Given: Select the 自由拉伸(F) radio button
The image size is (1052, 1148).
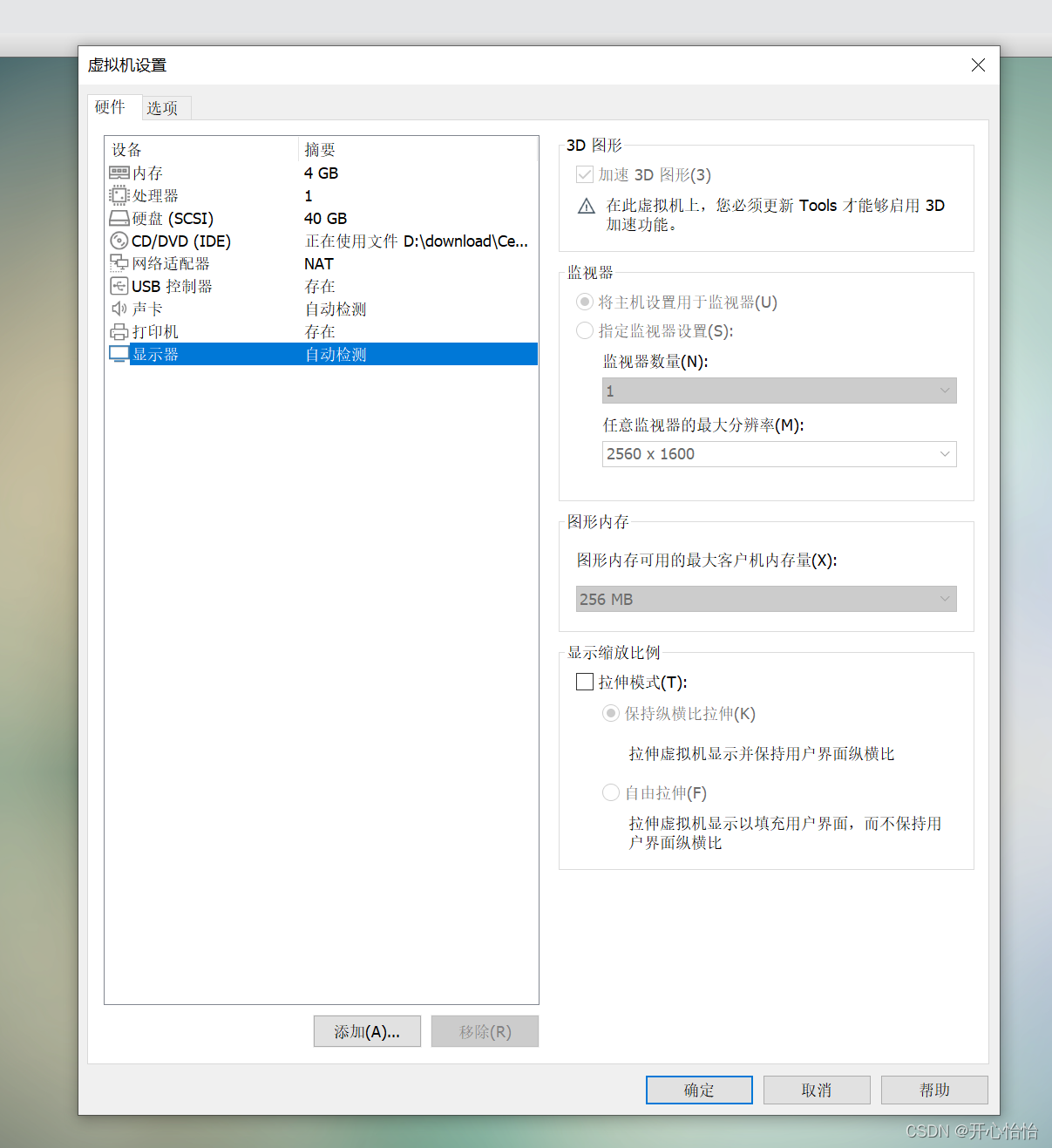Looking at the screenshot, I should [611, 792].
